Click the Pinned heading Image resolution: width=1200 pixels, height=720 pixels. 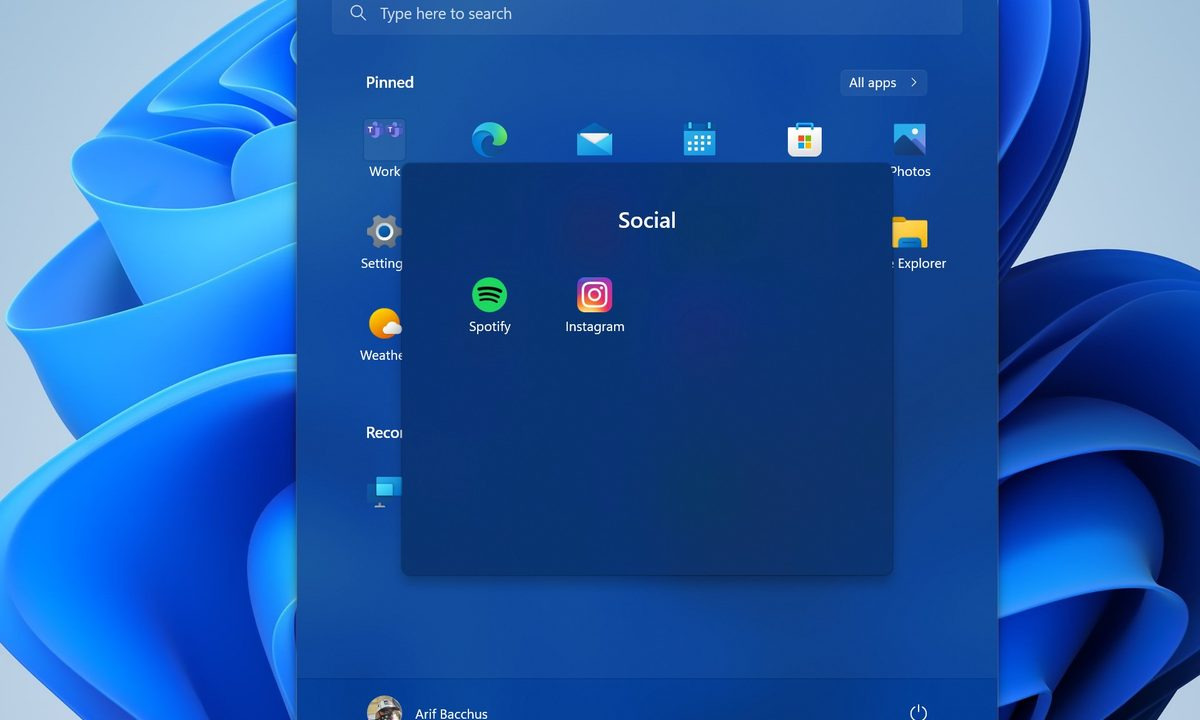[x=390, y=83]
